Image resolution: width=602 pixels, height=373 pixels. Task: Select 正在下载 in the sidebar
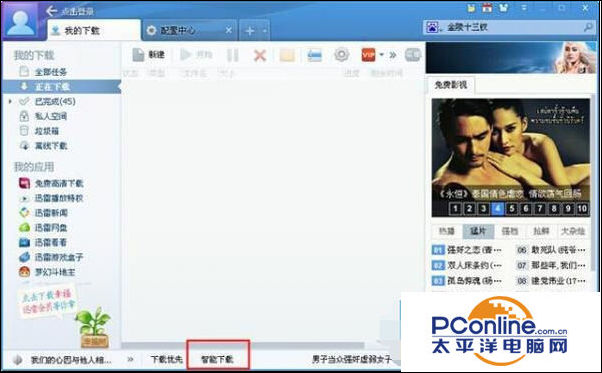pyautogui.click(x=61, y=87)
